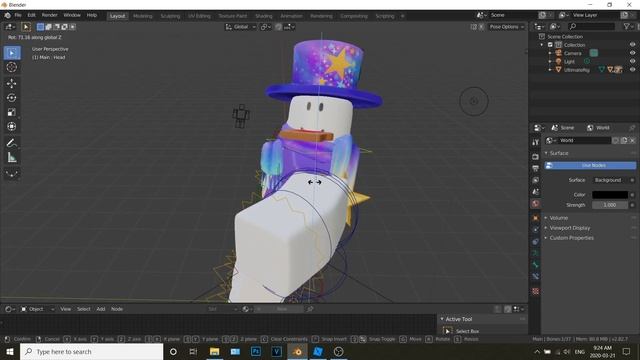
Task: Click the outliner search field
Action: point(591,27)
